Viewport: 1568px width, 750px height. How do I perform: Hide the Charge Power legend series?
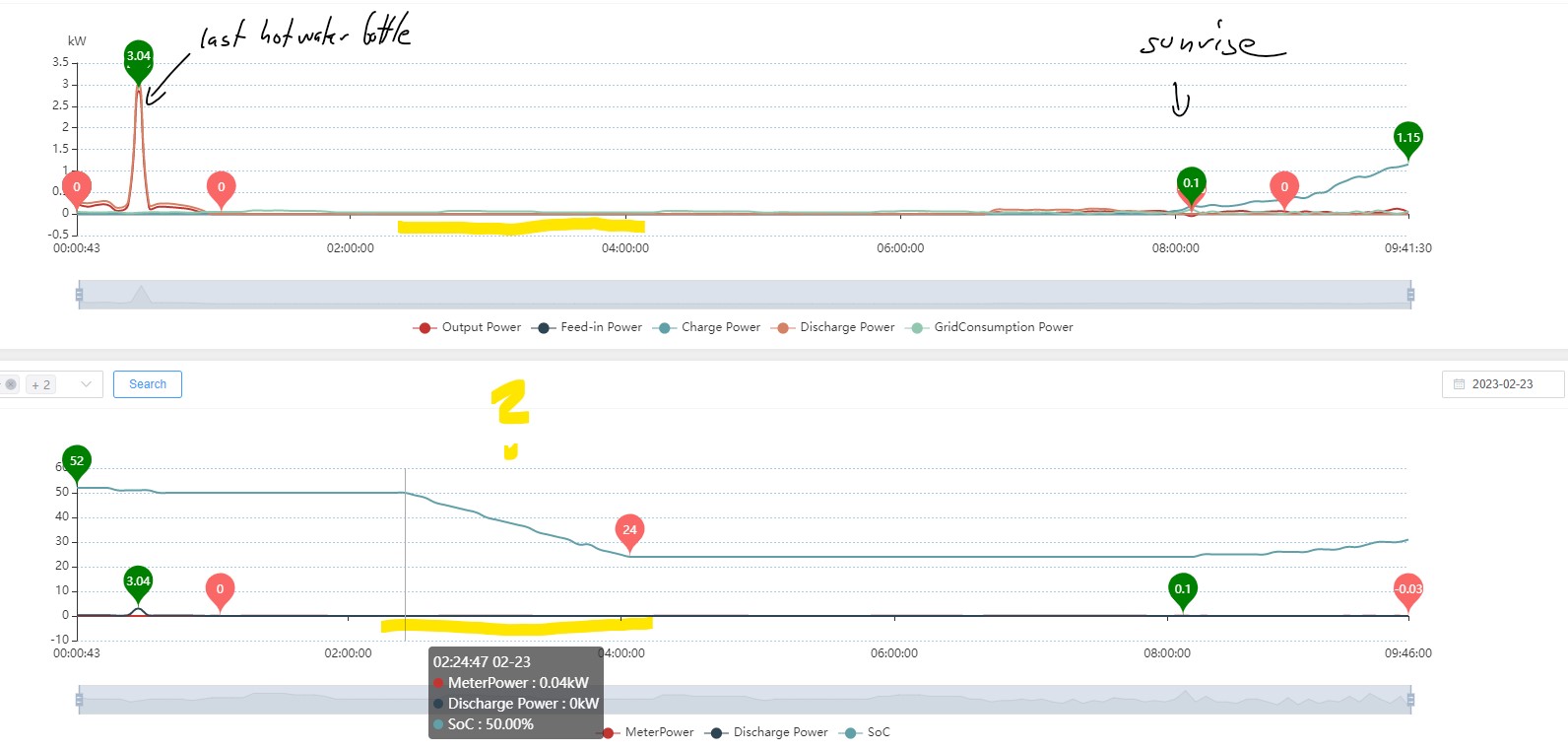tap(707, 327)
